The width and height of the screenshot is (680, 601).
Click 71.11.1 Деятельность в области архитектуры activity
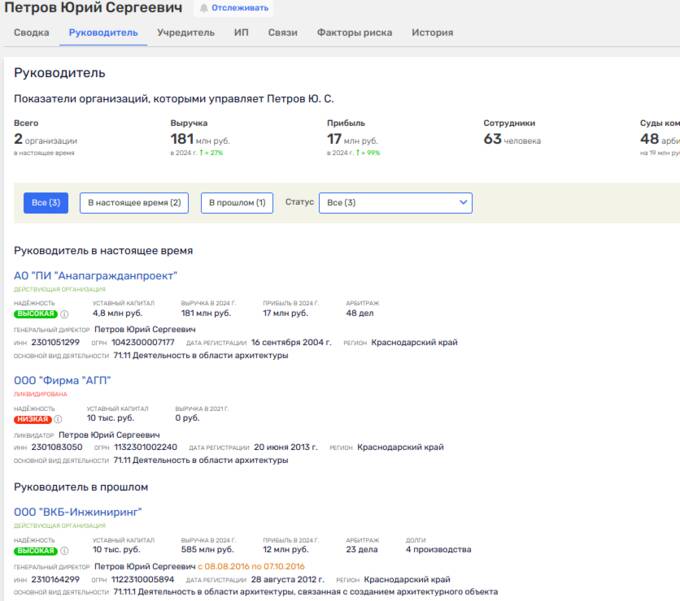(x=306, y=592)
